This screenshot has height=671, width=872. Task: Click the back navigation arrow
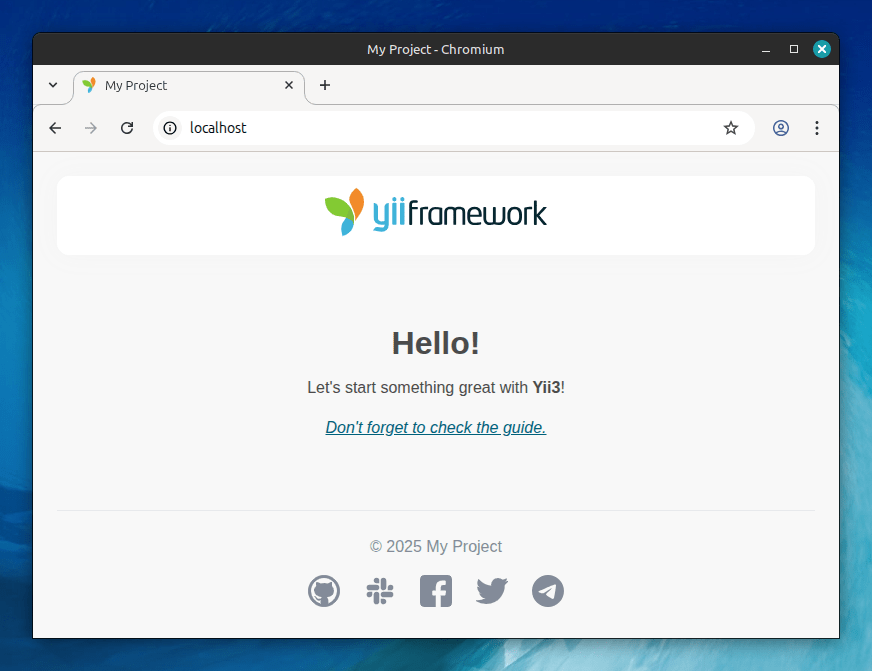pyautogui.click(x=55, y=128)
